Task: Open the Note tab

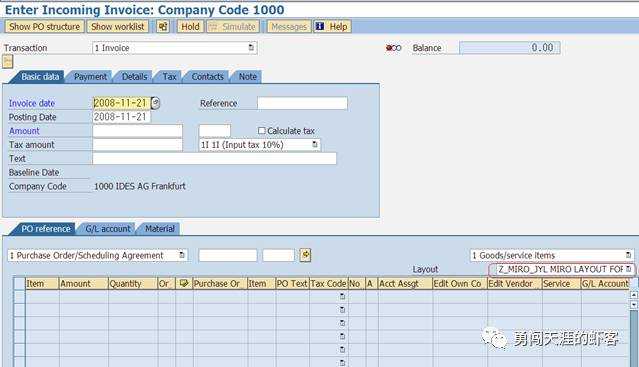Action: pos(248,77)
